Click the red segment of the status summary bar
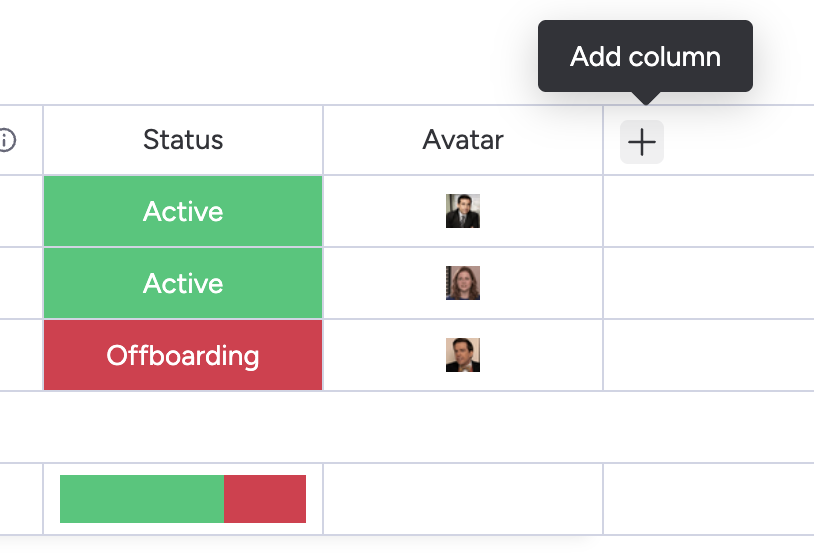 (265, 499)
